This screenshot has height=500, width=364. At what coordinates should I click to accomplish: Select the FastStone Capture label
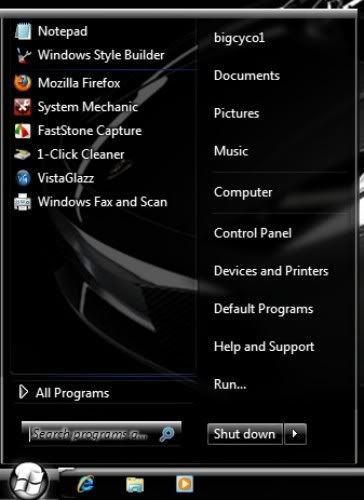tap(90, 131)
